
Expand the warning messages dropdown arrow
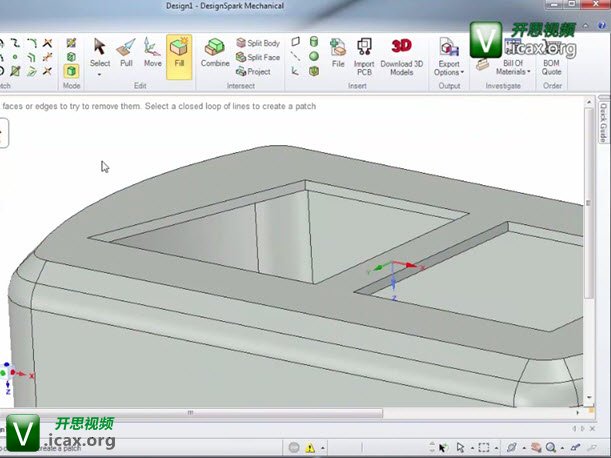[323, 448]
